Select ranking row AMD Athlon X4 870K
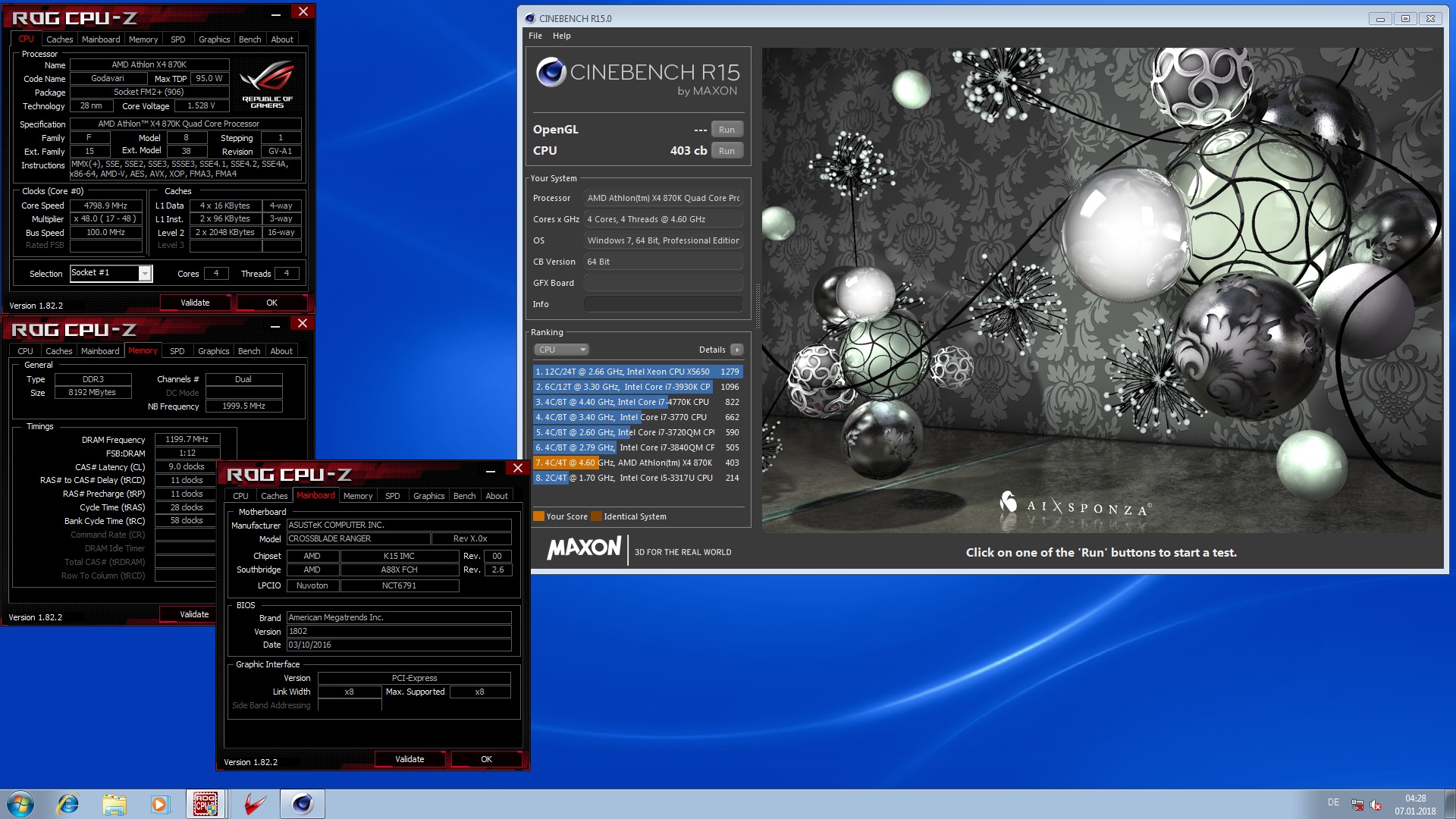Screen dimensions: 1456x819 [x=637, y=463]
